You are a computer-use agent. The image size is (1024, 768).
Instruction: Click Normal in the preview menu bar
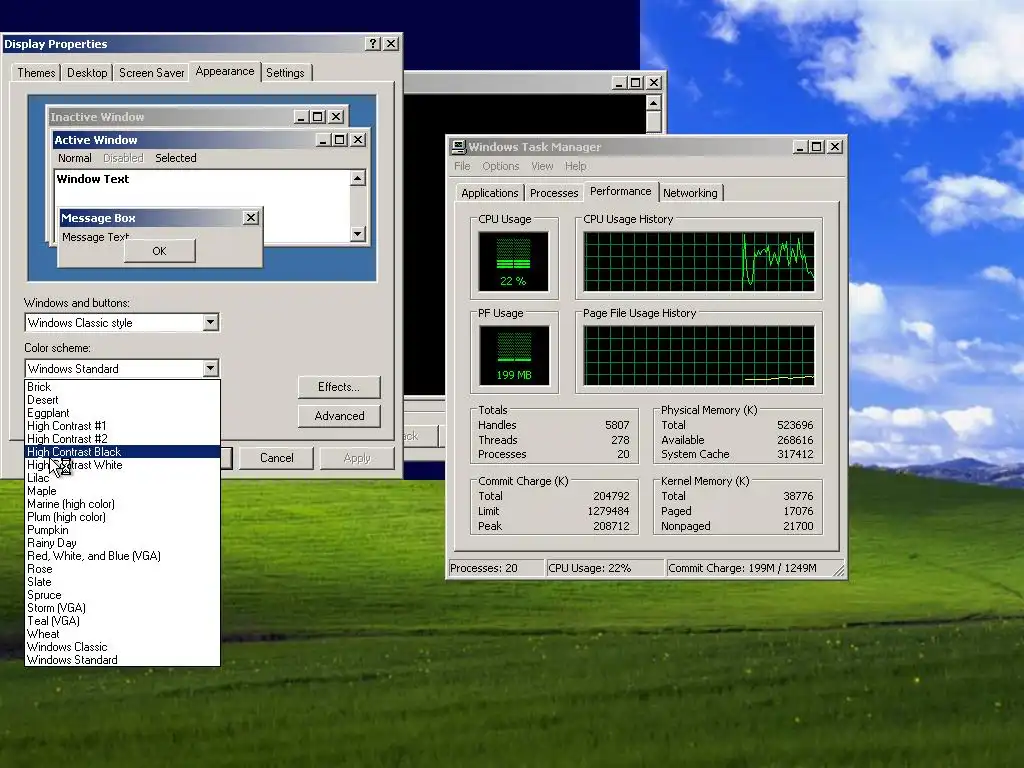click(x=74, y=158)
